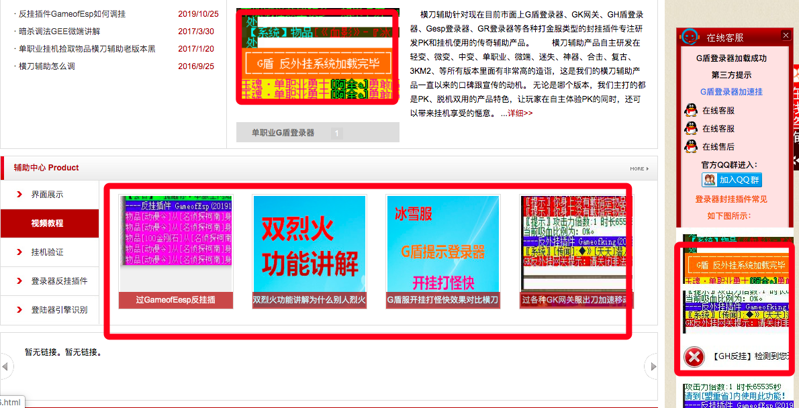The width and height of the screenshot is (799, 408).
Task: Open the 双烈火功能讲解 video thumbnail
Action: [x=309, y=244]
